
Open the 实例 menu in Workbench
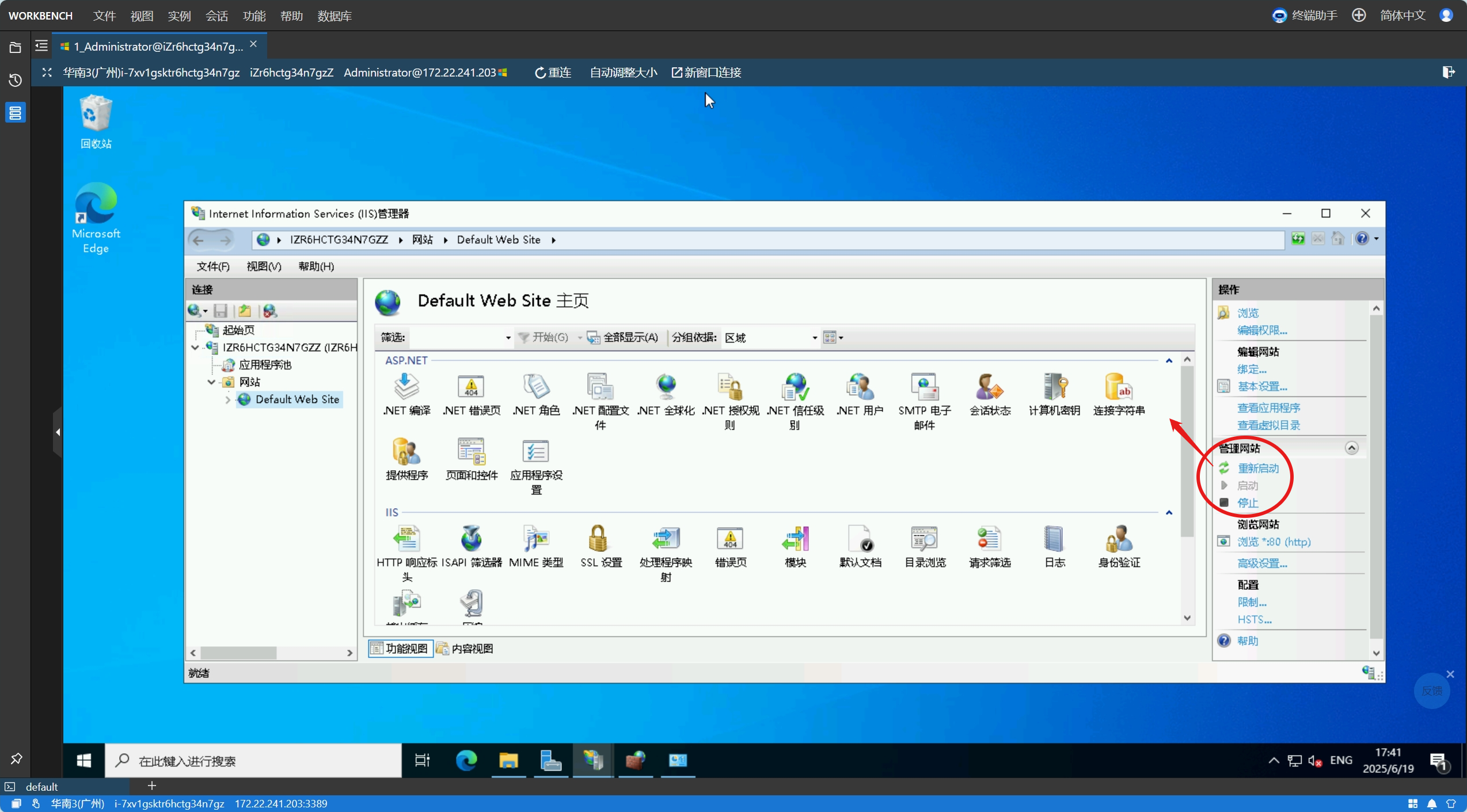(x=179, y=16)
